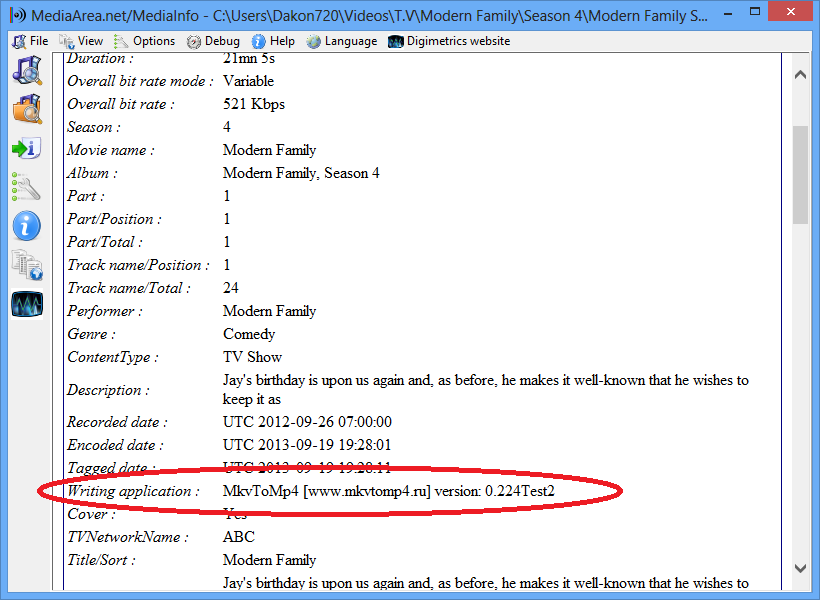Image resolution: width=820 pixels, height=600 pixels.
Task: Close the MediaInfo window
Action: click(791, 12)
